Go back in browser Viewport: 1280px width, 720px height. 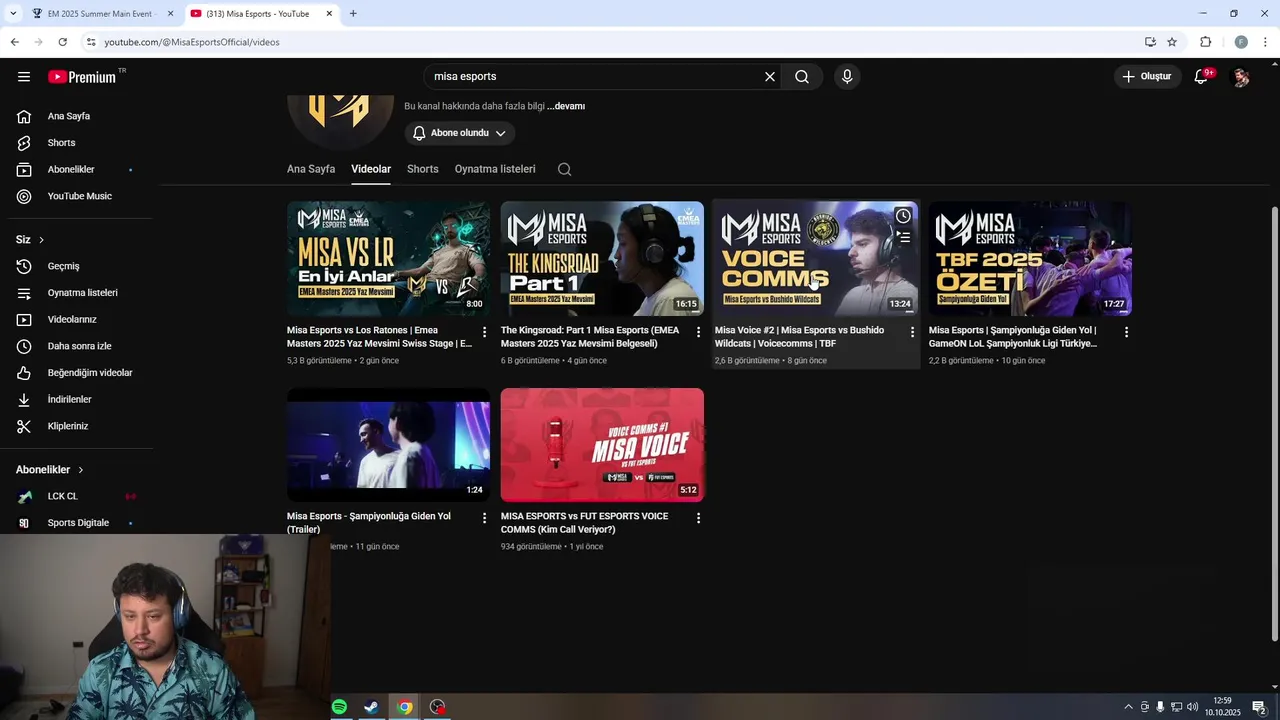tap(14, 42)
